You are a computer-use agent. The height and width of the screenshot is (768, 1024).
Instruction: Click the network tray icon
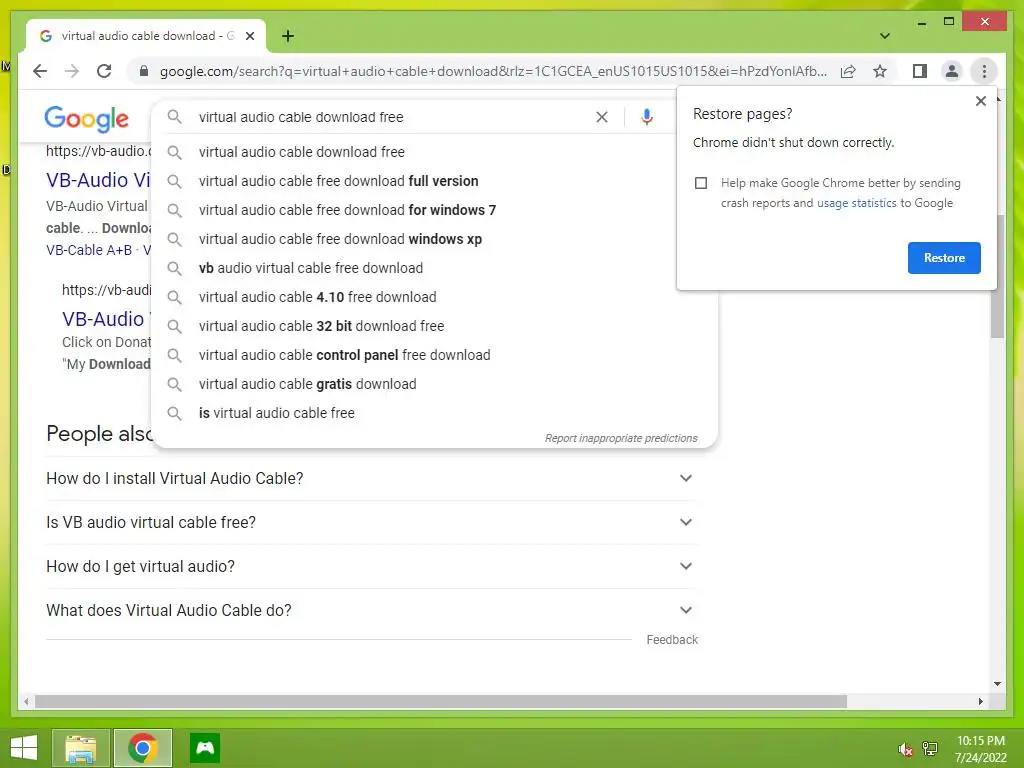pyautogui.click(x=930, y=749)
